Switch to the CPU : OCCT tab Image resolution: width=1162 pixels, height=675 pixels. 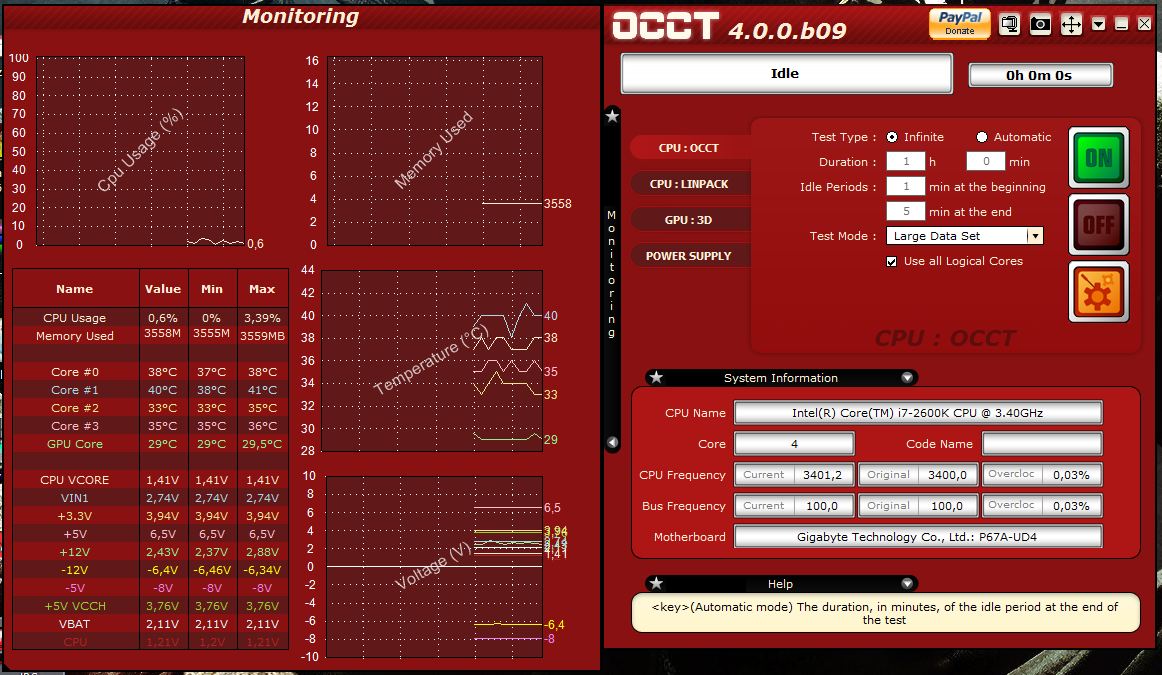688,147
